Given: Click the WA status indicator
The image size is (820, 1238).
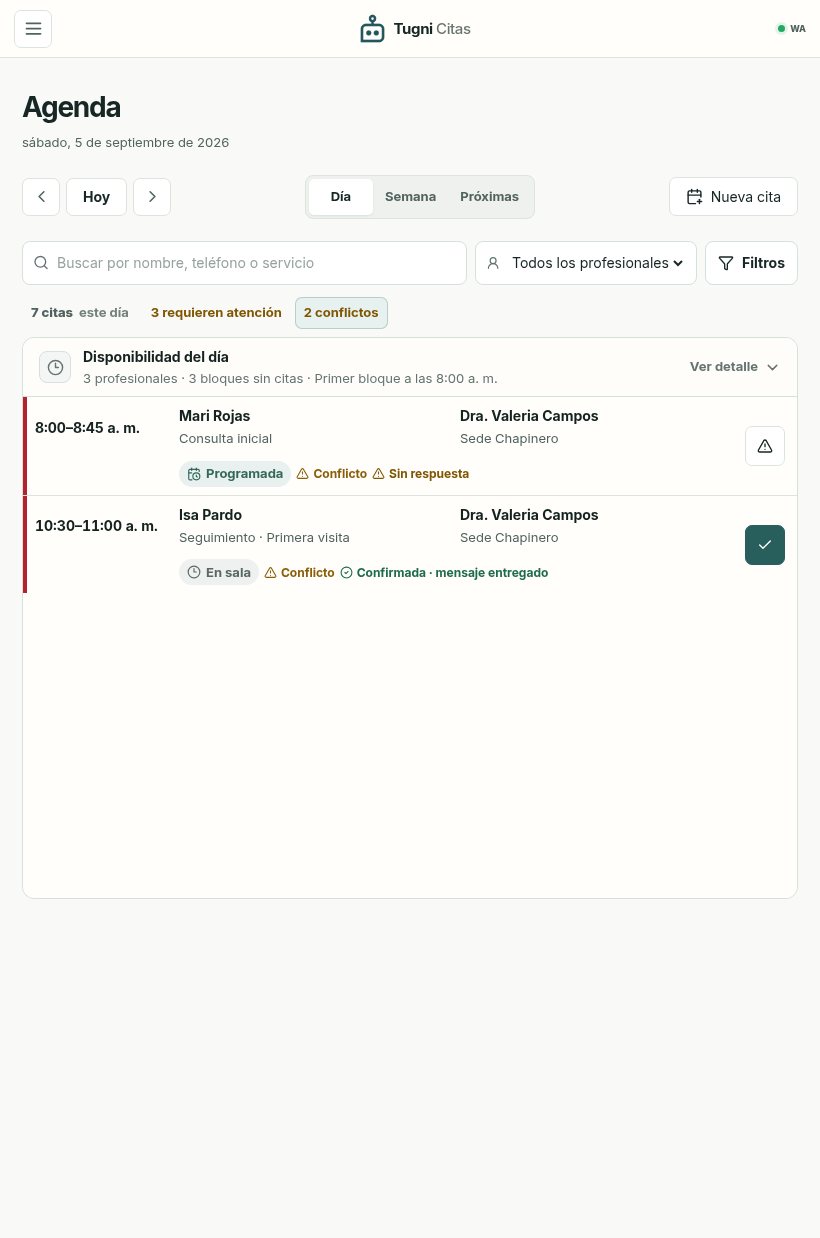Looking at the screenshot, I should tap(791, 29).
